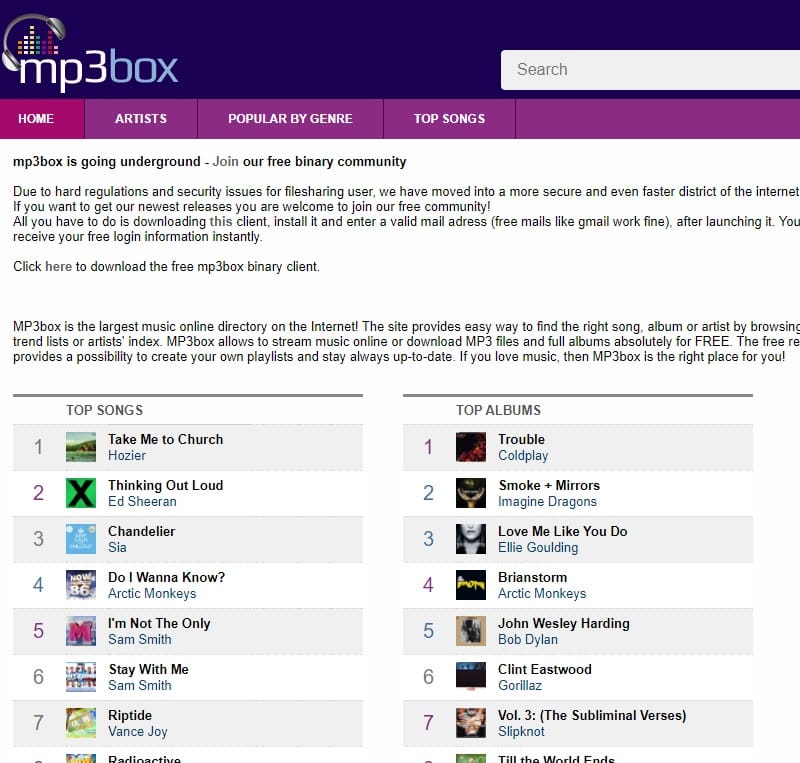This screenshot has height=763, width=800.
Task: Open song Thinking Out Loud
Action: (166, 485)
